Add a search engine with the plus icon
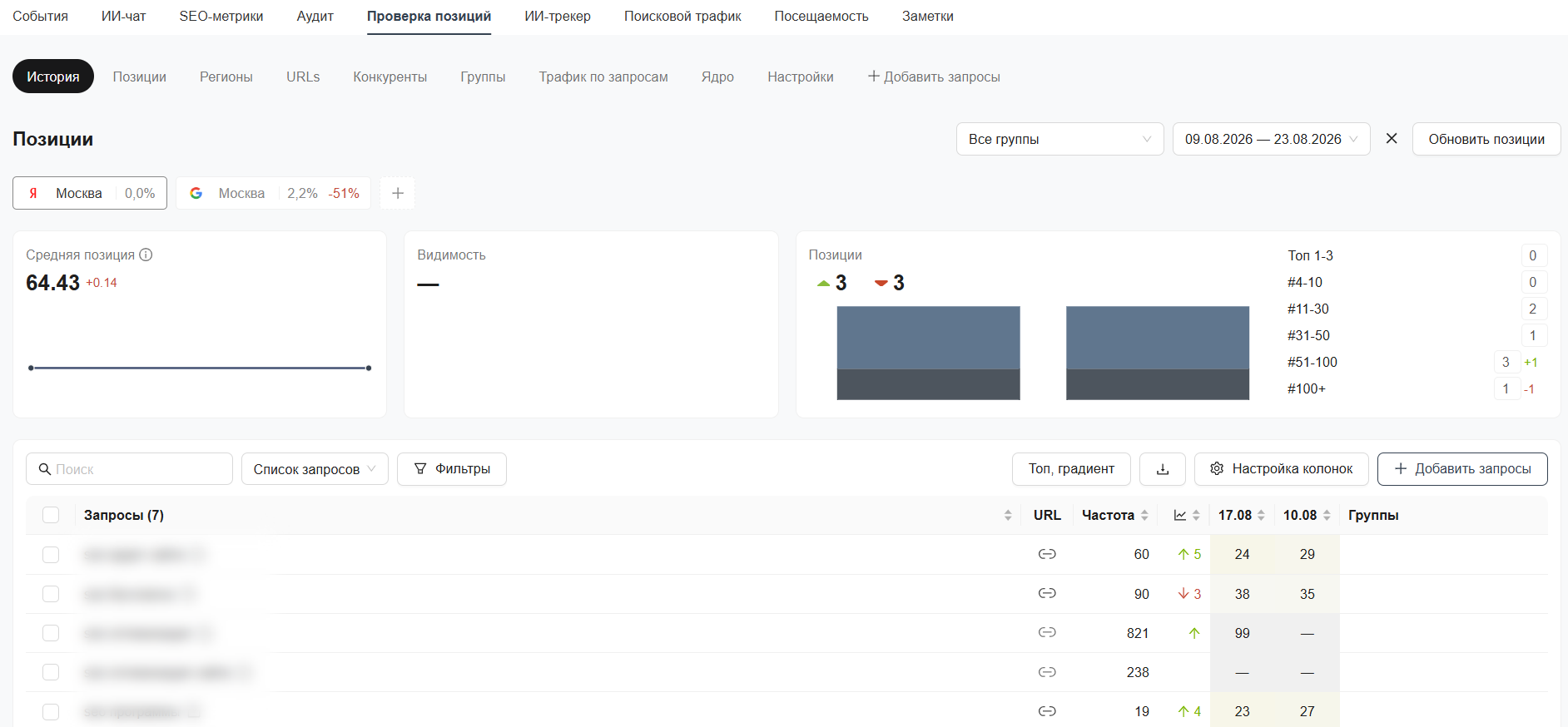Viewport: 1568px width, 727px height. coord(398,193)
